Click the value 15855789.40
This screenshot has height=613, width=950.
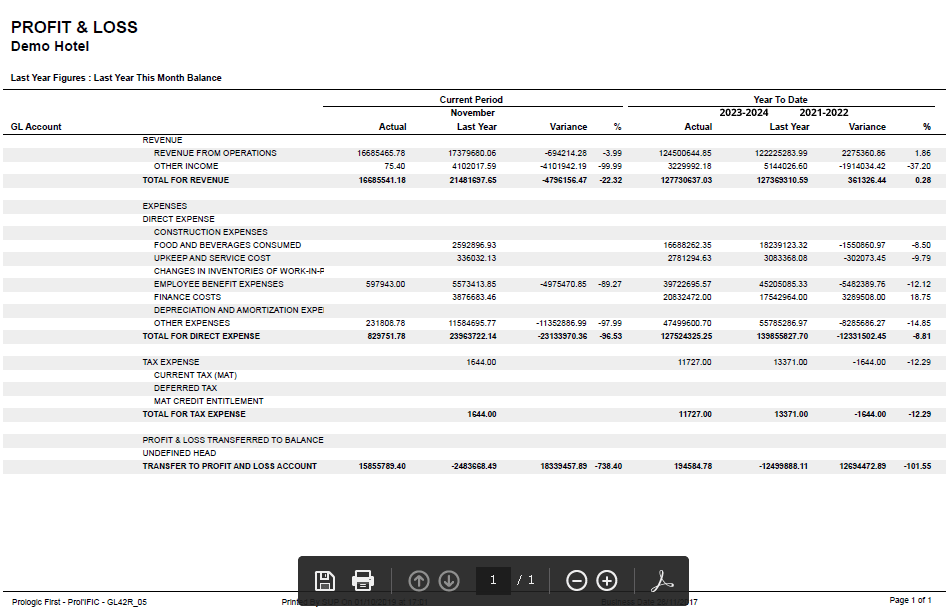pos(382,466)
